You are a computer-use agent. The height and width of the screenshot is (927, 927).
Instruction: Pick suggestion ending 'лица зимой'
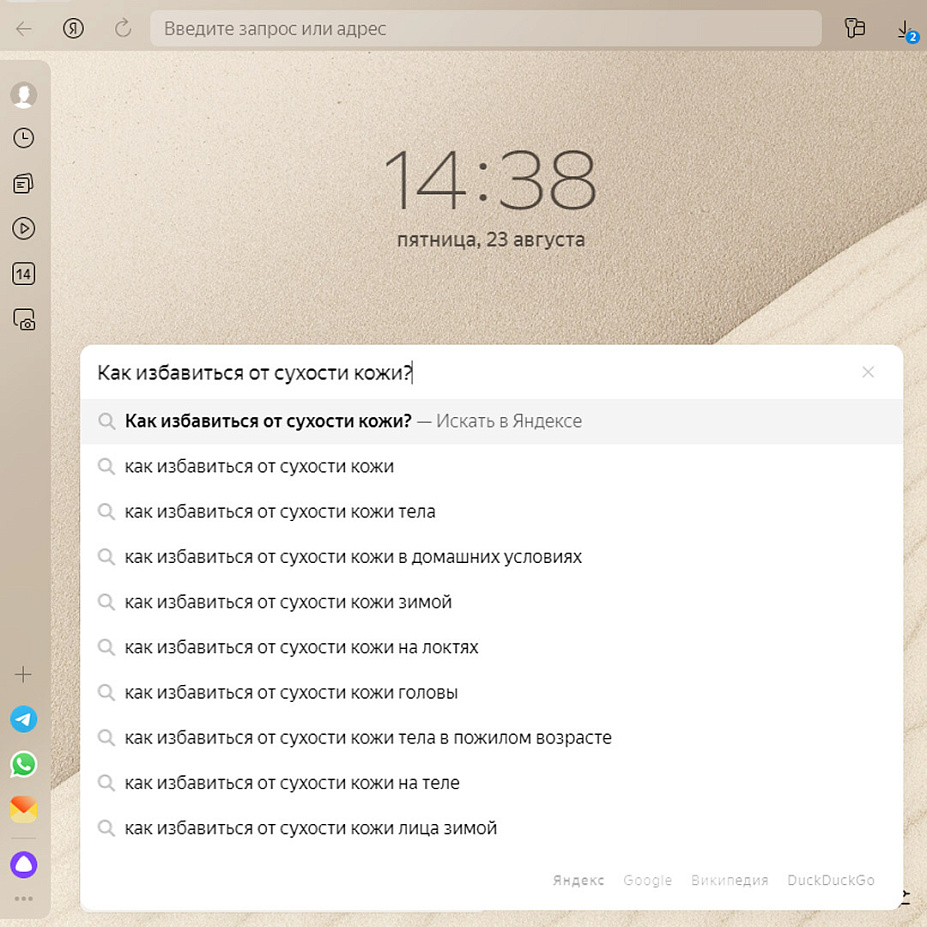point(491,828)
